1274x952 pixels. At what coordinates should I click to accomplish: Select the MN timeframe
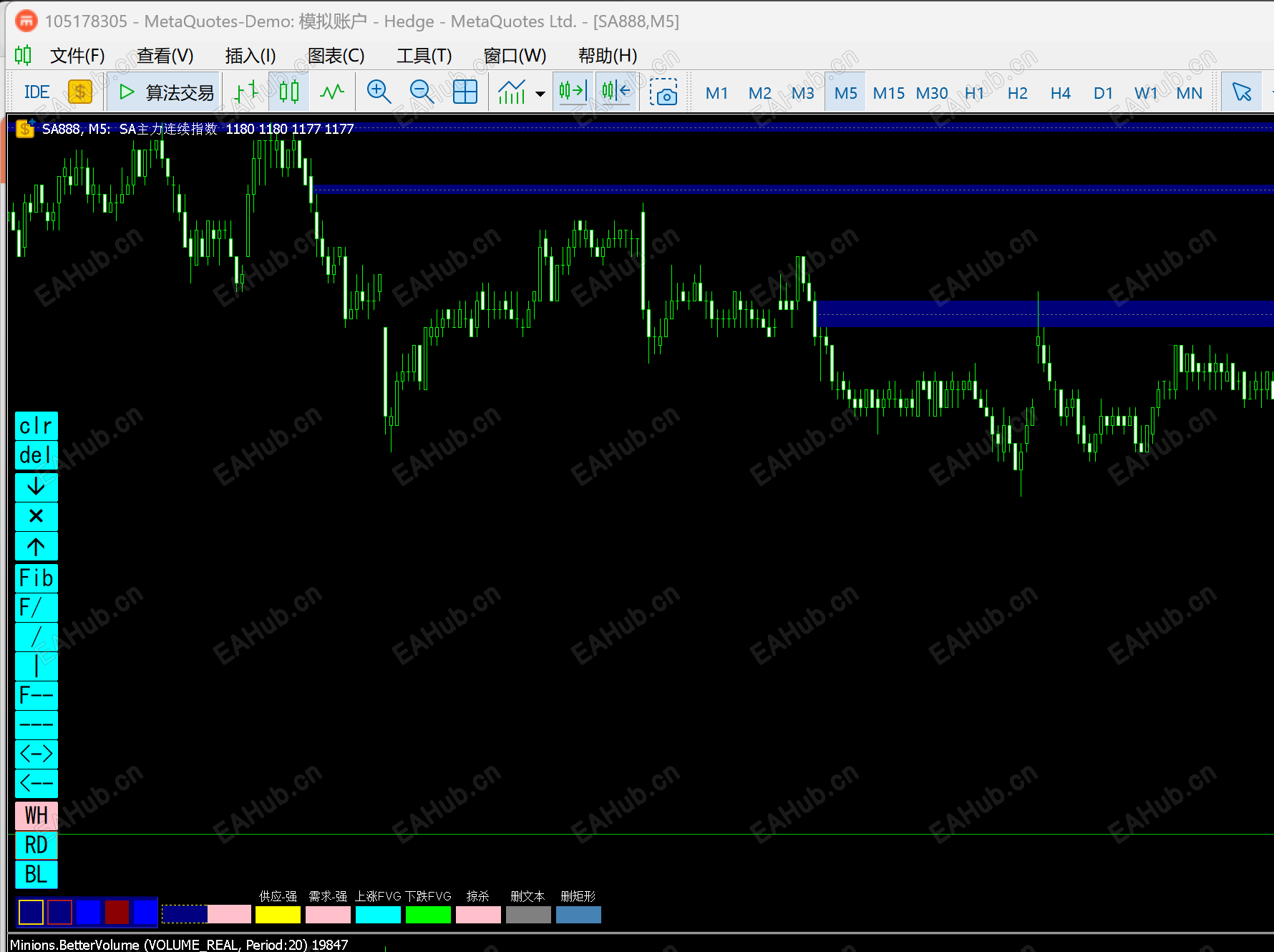click(1189, 93)
